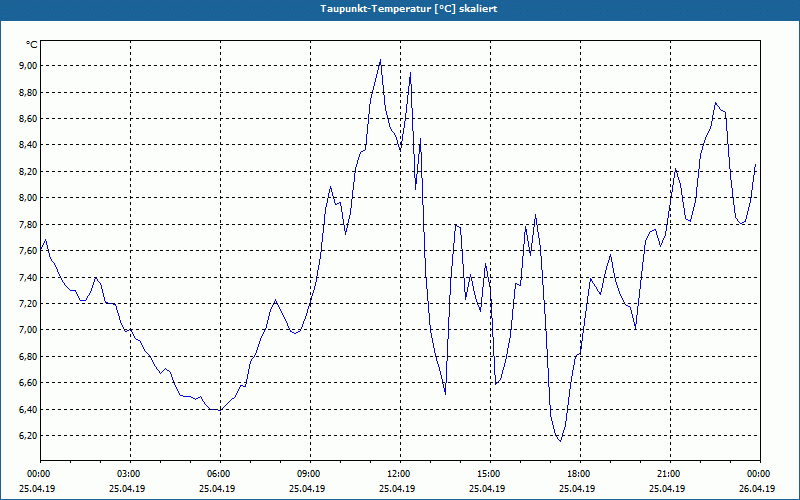
Task: Click the 9,00 y-axis value
Action: pos(29,66)
